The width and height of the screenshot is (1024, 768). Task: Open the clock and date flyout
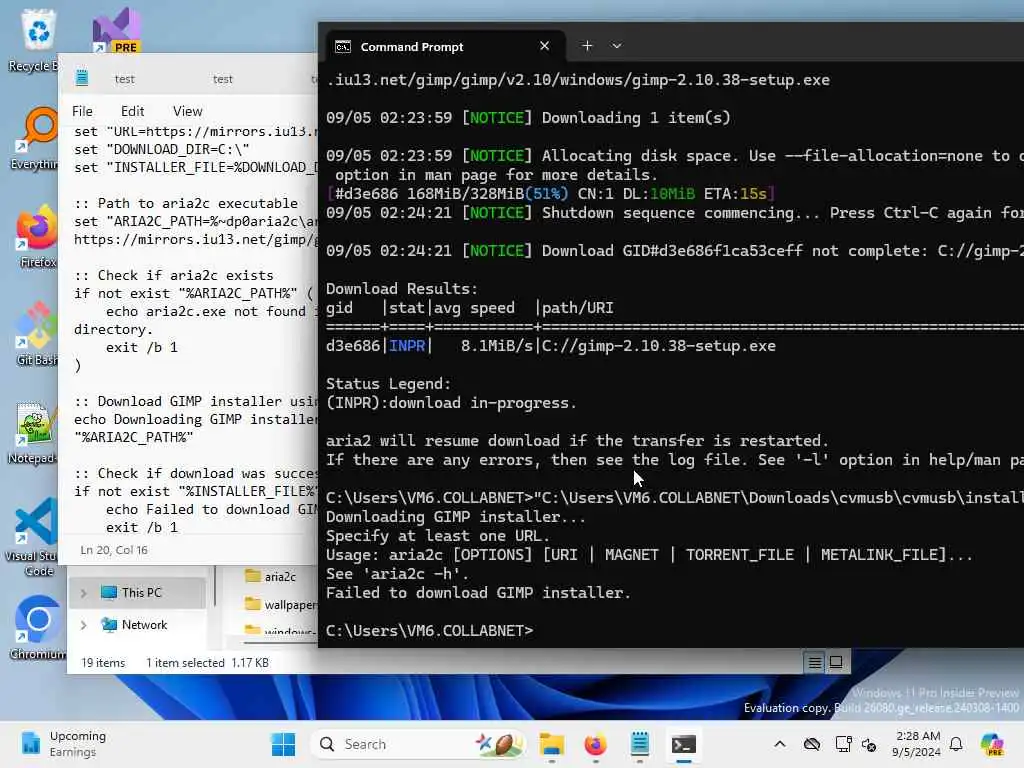click(x=917, y=744)
